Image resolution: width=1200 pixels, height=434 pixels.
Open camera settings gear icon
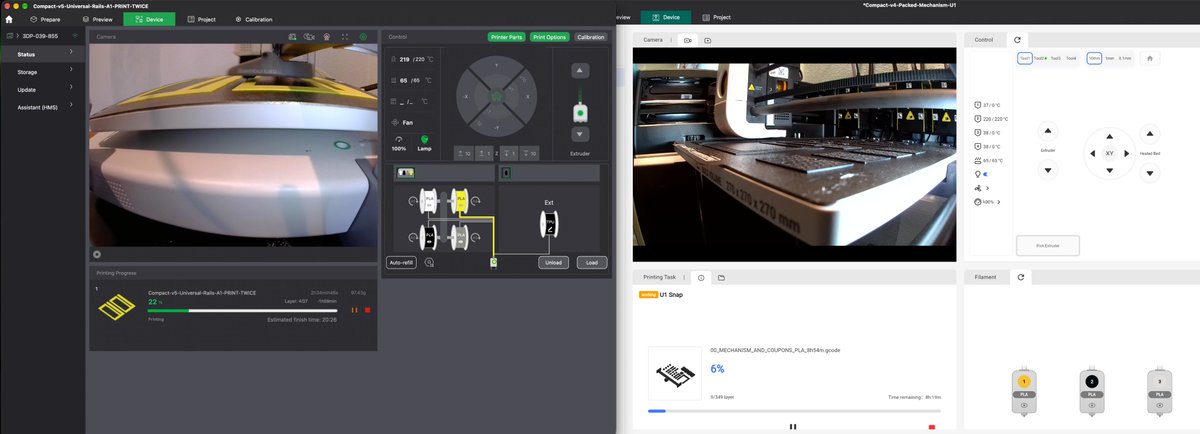(363, 36)
